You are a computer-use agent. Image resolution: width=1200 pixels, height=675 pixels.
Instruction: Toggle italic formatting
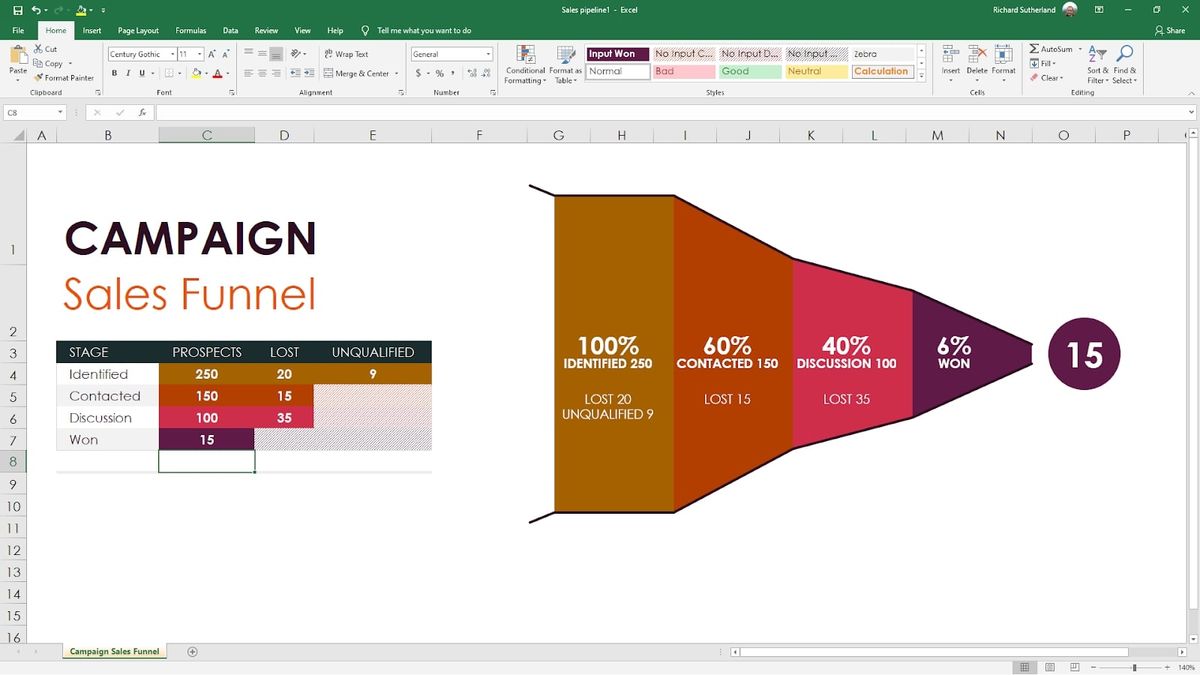(127, 73)
